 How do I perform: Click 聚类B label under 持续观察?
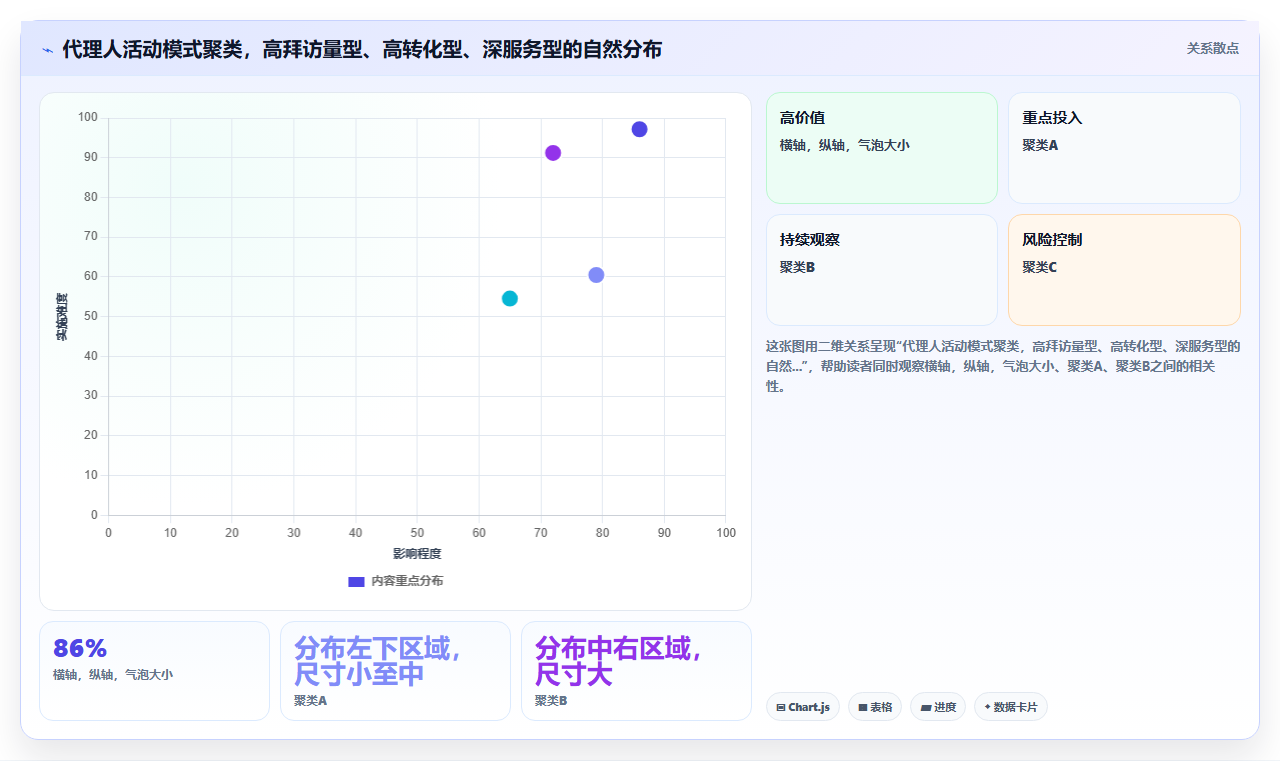tap(798, 267)
